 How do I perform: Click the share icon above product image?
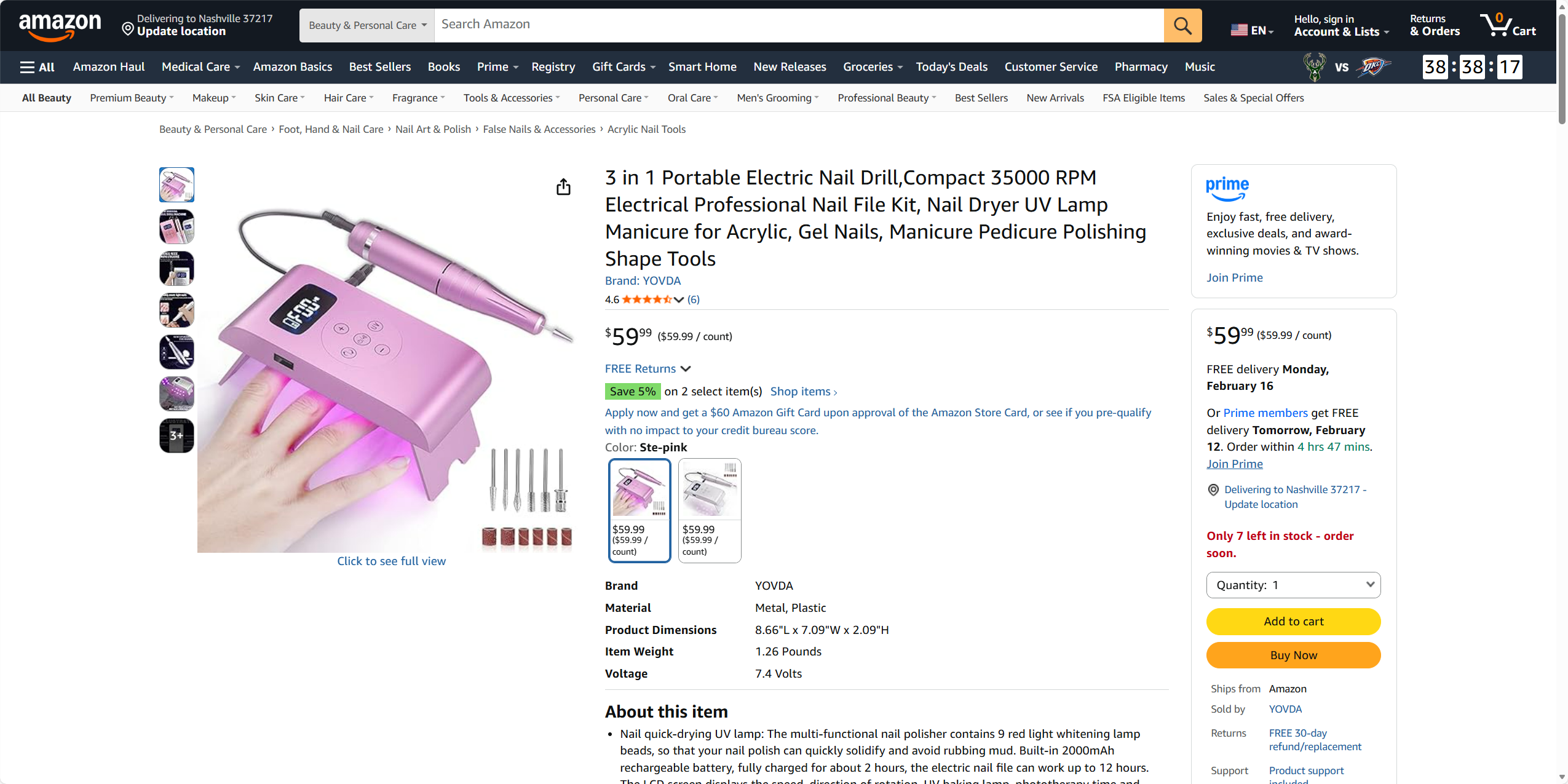click(563, 187)
